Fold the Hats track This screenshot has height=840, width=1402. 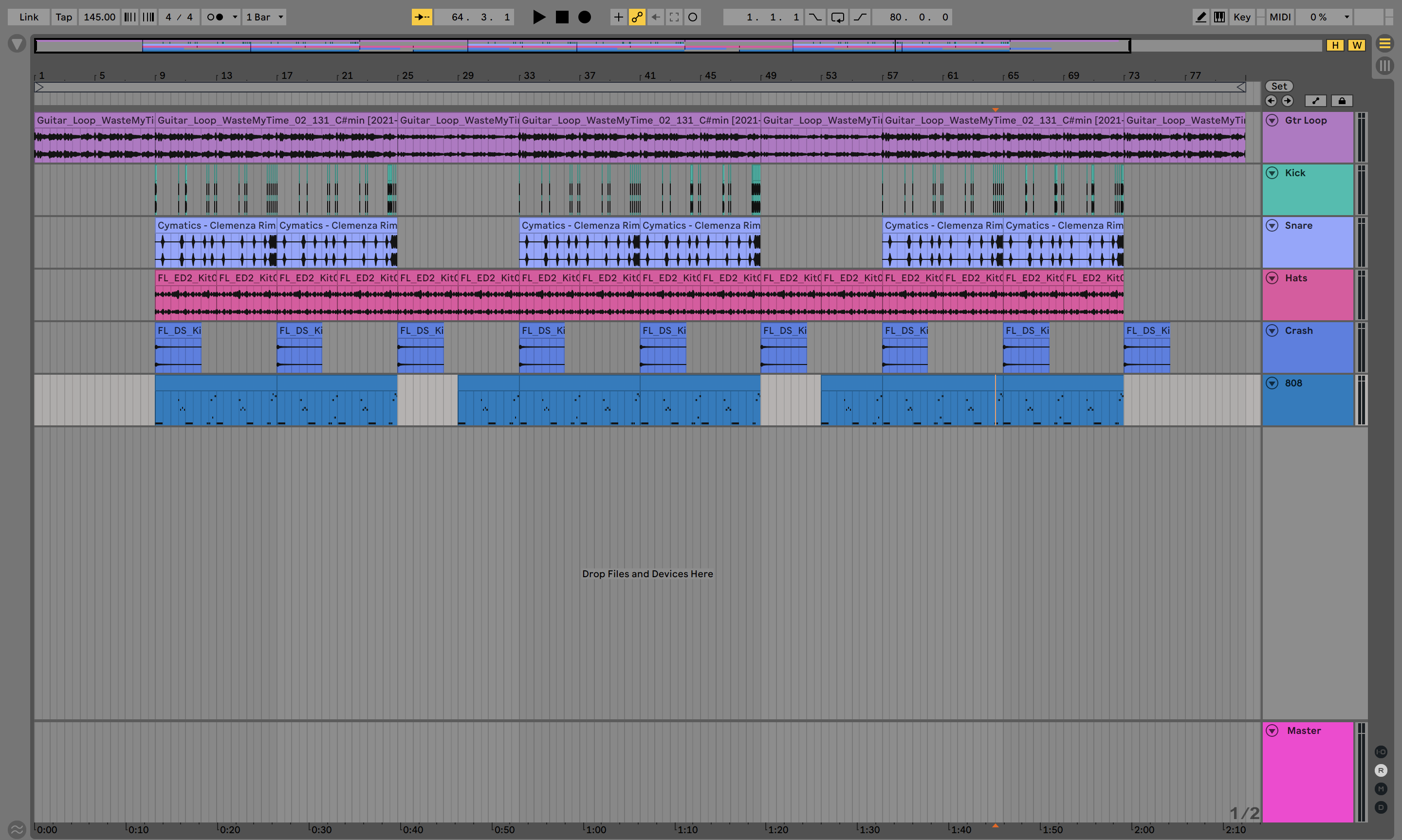[1273, 278]
